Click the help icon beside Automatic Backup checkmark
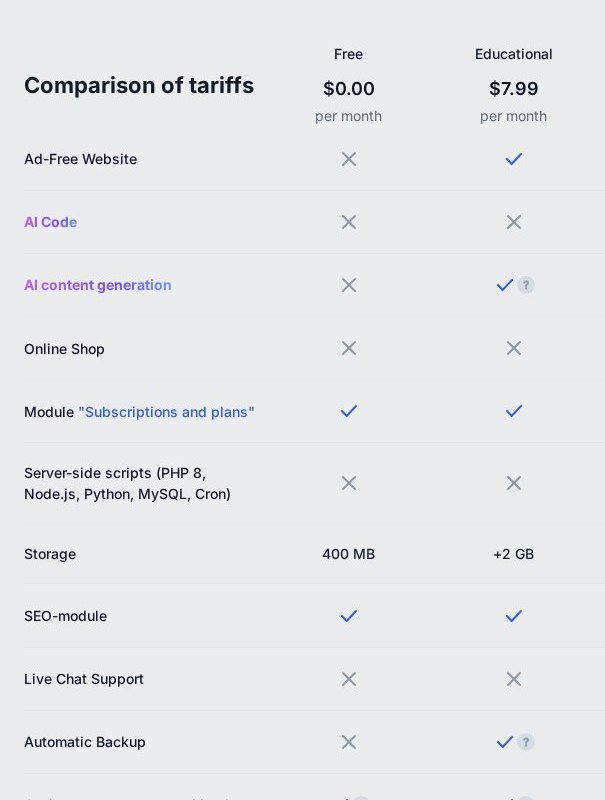 coord(525,742)
